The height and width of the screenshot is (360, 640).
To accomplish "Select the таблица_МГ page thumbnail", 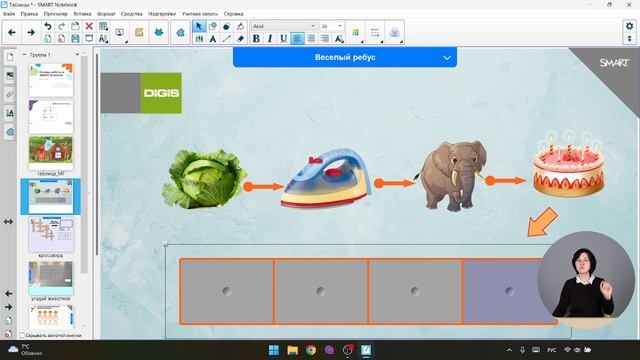I will [51, 153].
